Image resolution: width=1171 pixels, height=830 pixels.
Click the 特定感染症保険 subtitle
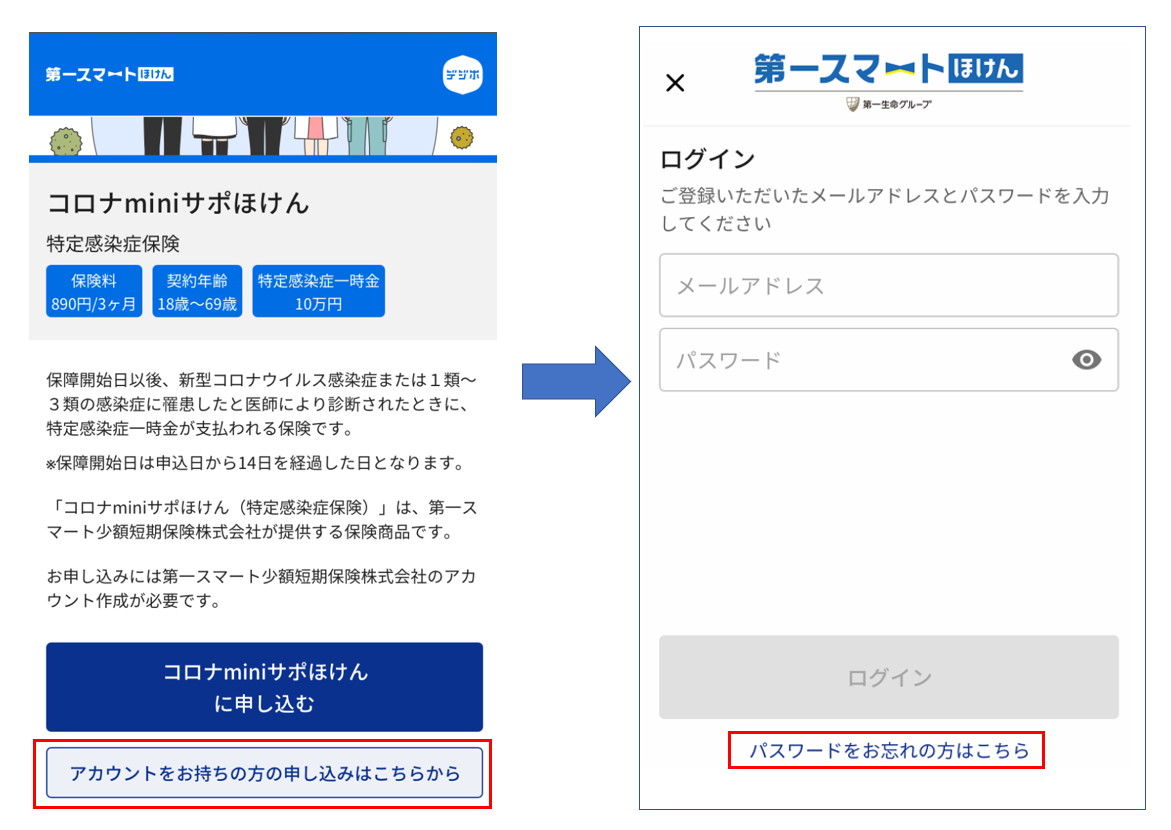point(113,244)
